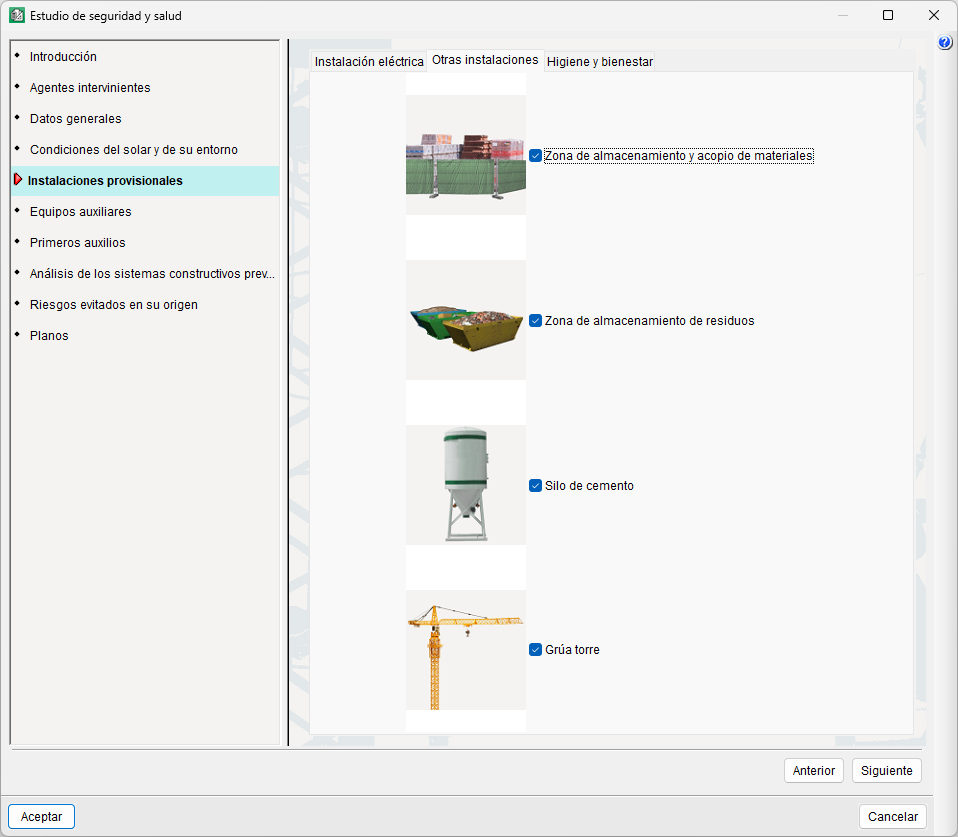Open Primeros auxilios section

coord(145,243)
